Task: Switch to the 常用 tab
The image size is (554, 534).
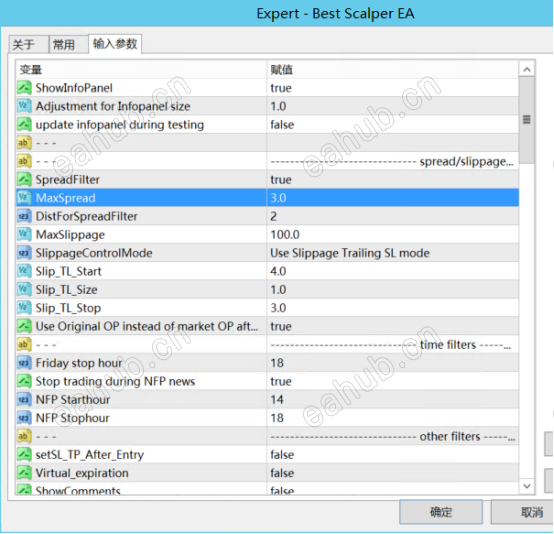Action: click(68, 45)
